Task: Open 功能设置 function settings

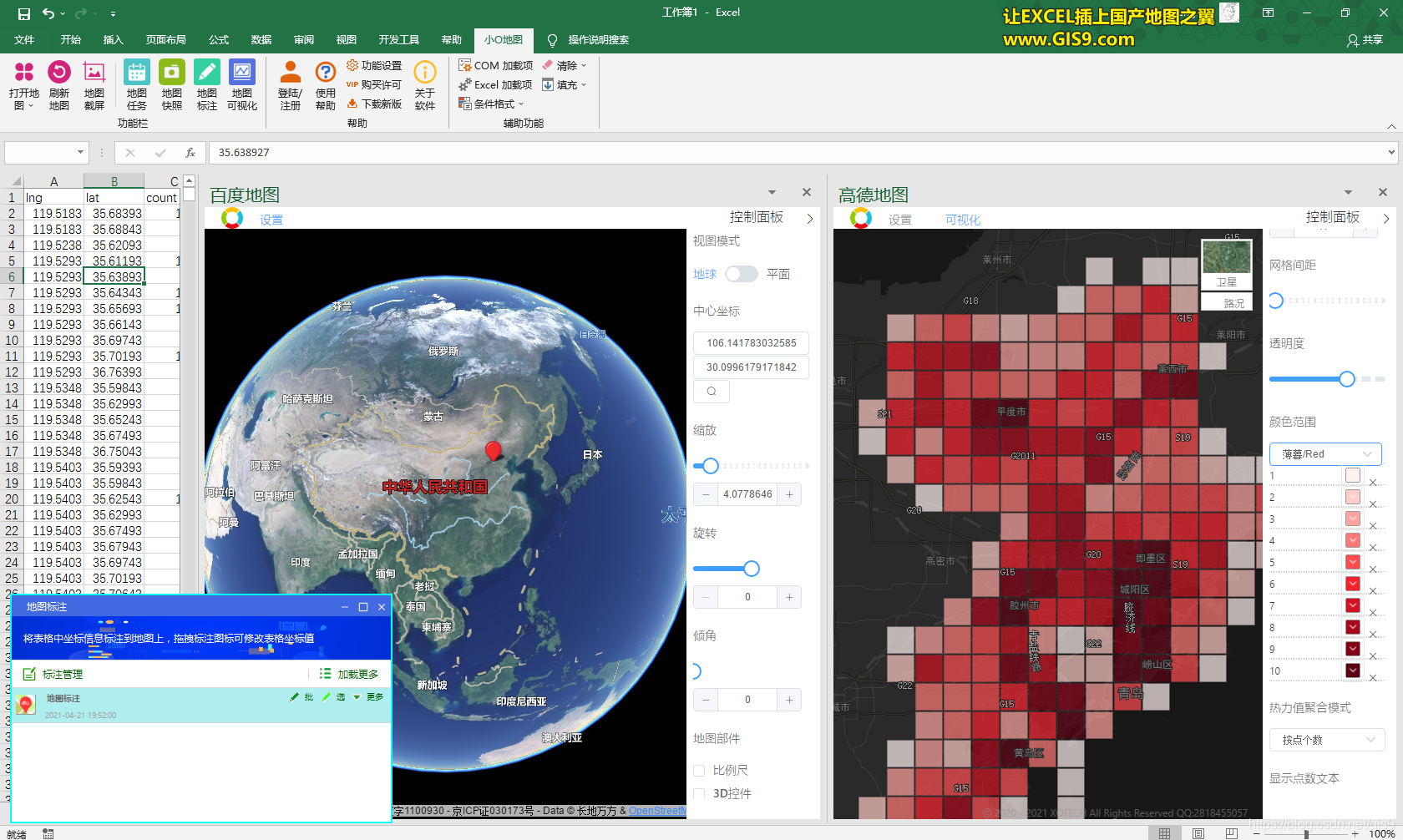Action: (374, 65)
